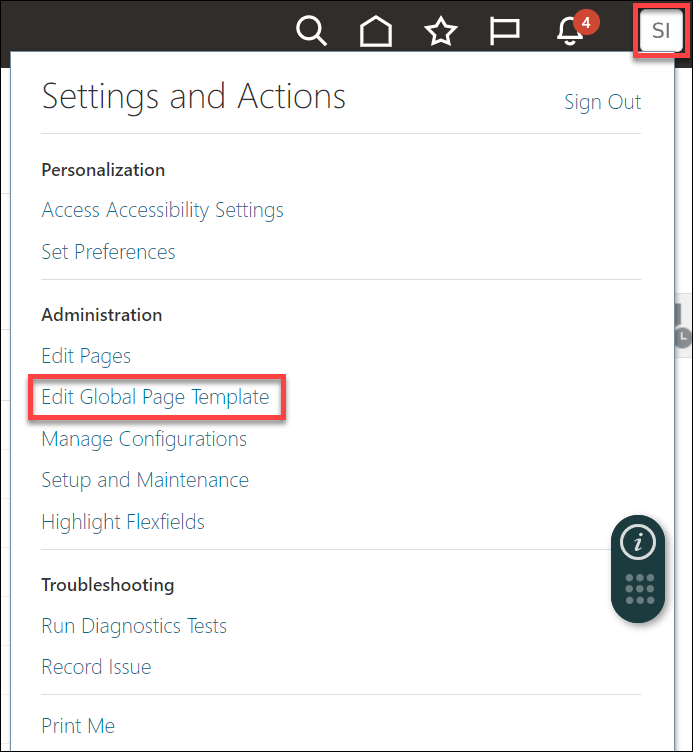Select Edit Global Page Template
Screen dimensions: 693x752
coord(155,397)
